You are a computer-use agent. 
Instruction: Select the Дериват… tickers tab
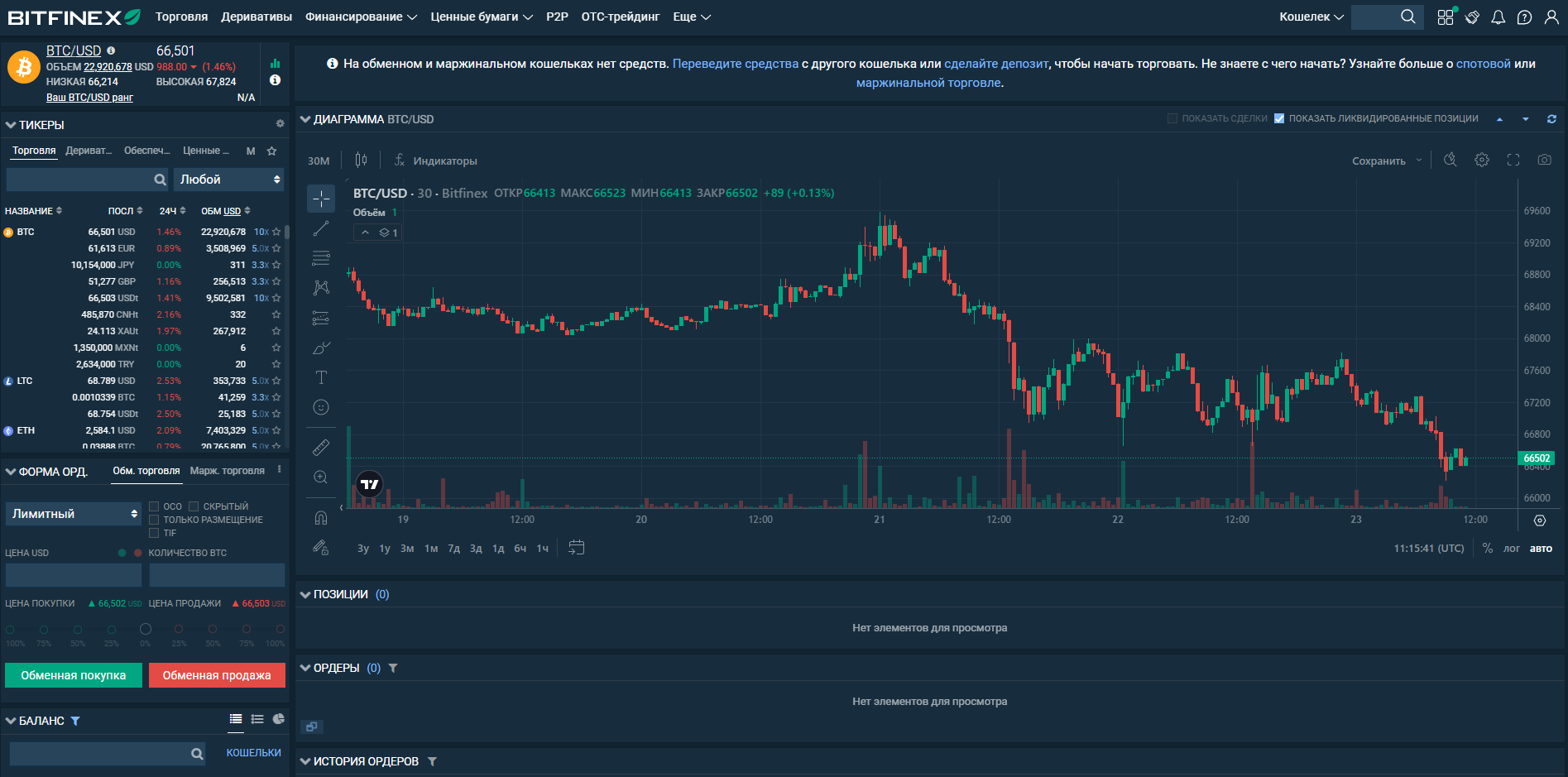click(x=89, y=151)
